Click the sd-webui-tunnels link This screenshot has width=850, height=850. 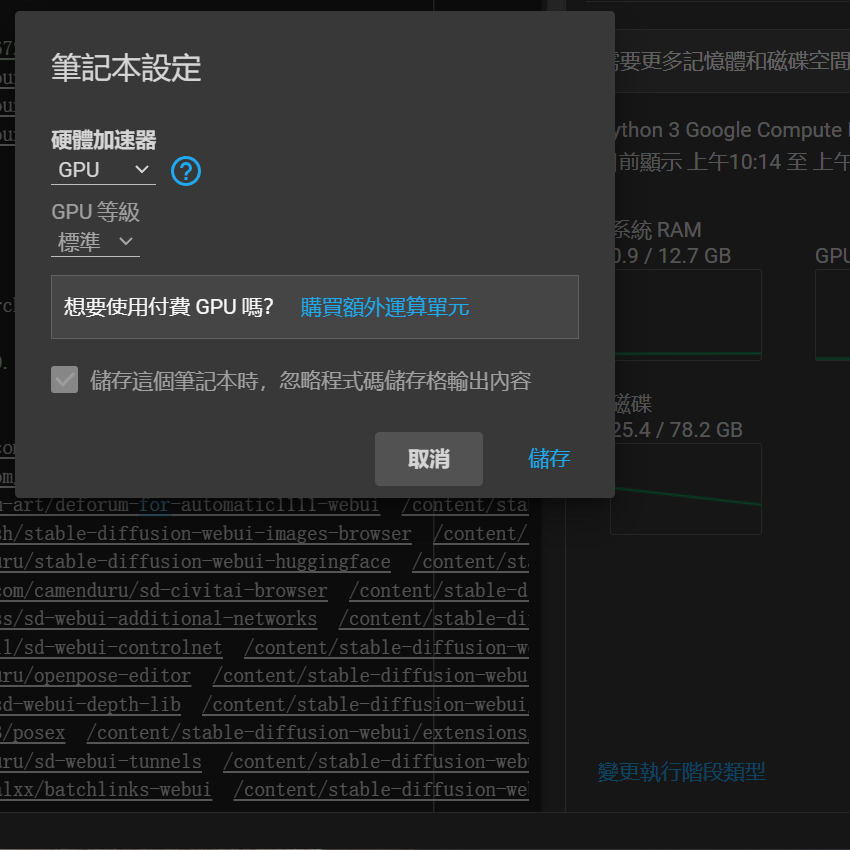100,762
